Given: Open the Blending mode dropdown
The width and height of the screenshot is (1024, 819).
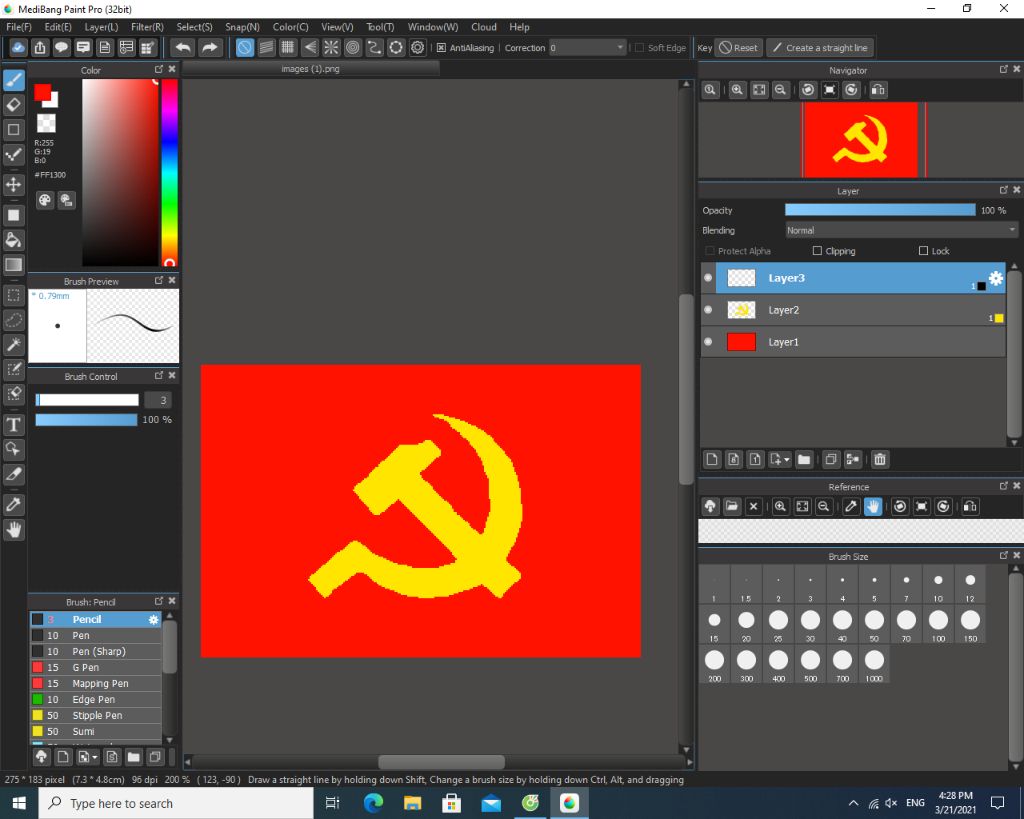Looking at the screenshot, I should (901, 231).
